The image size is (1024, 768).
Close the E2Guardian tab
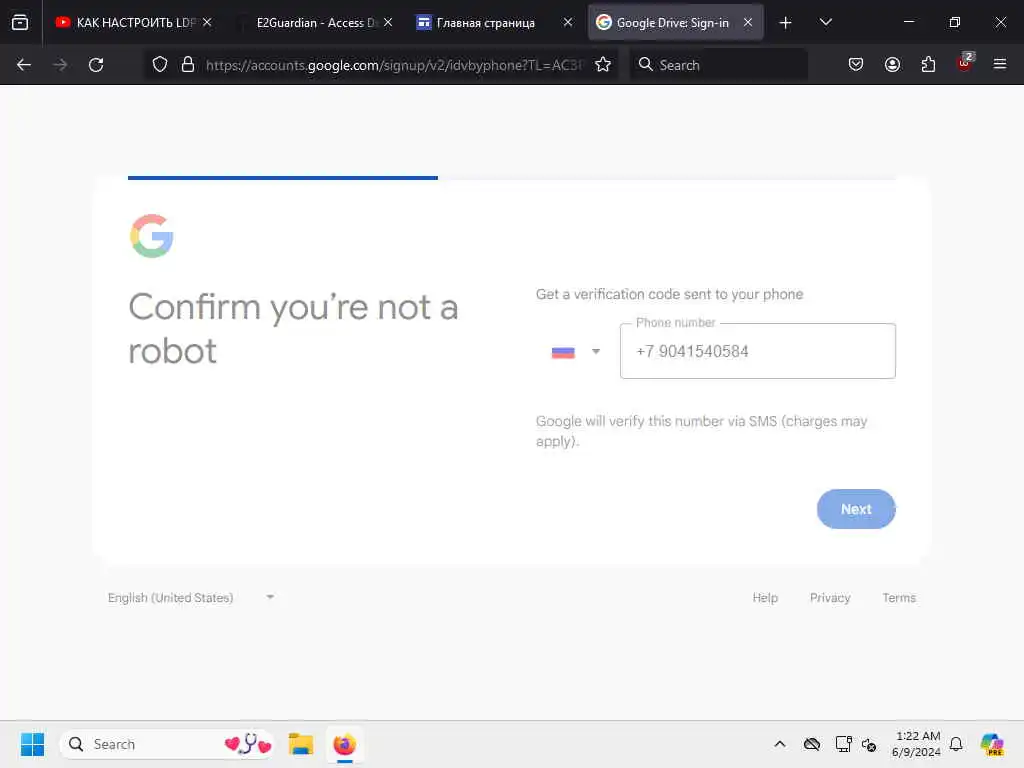pyautogui.click(x=388, y=22)
